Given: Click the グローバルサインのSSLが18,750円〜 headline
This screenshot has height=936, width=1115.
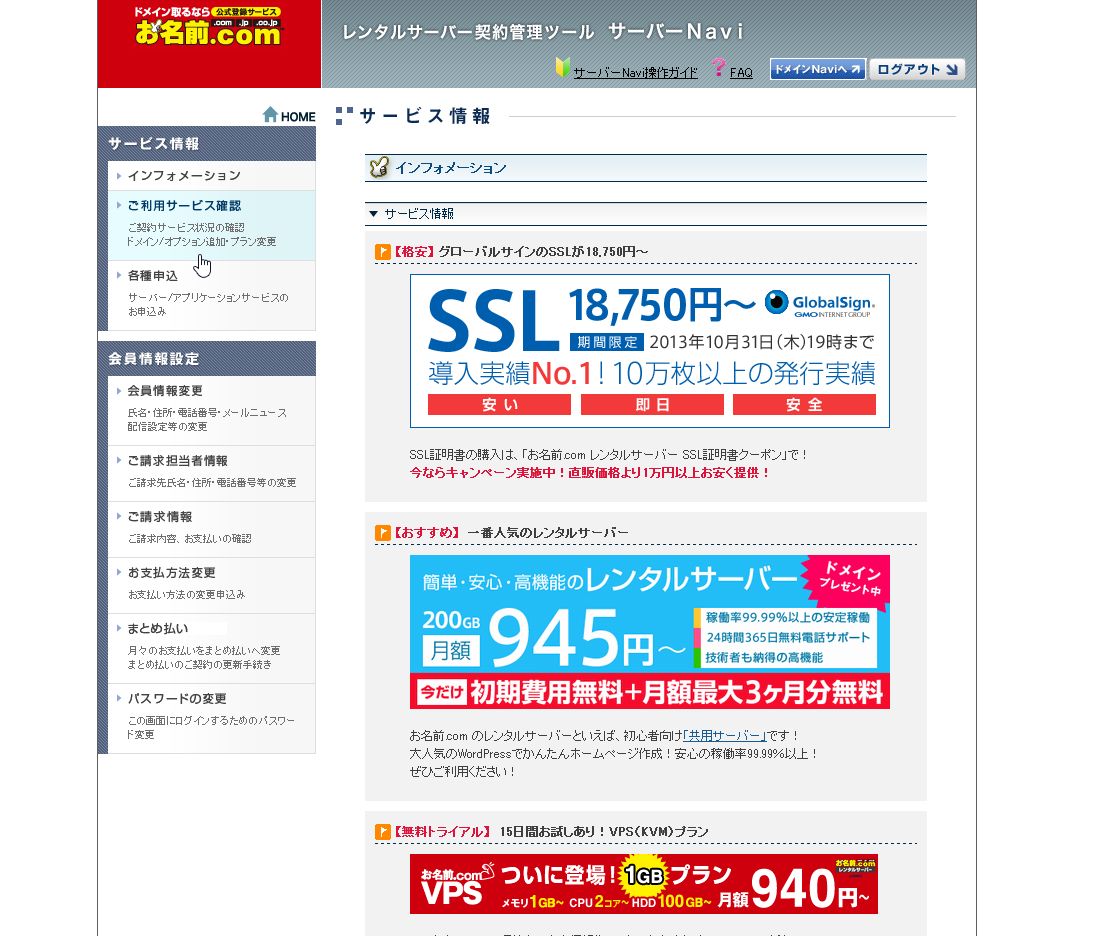Looking at the screenshot, I should [x=543, y=252].
